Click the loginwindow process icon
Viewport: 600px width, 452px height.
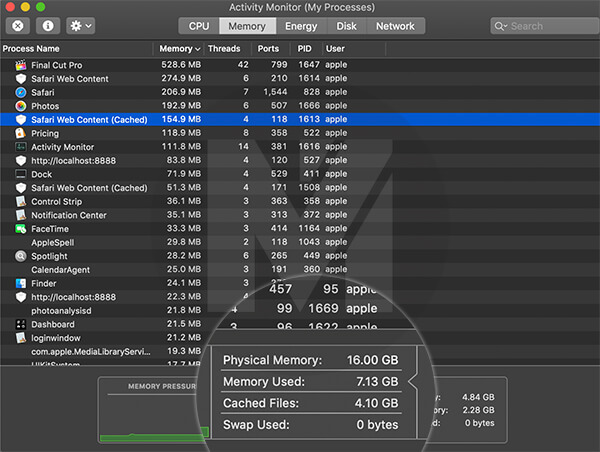[21, 338]
